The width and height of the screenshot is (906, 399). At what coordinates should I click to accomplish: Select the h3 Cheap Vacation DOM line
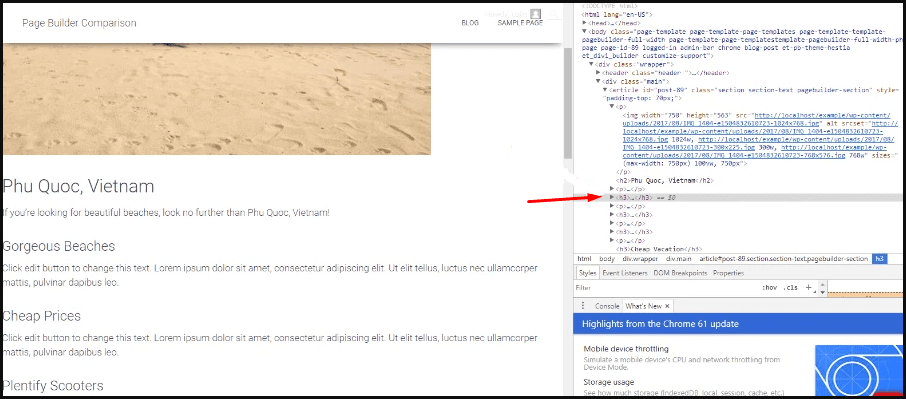point(659,249)
